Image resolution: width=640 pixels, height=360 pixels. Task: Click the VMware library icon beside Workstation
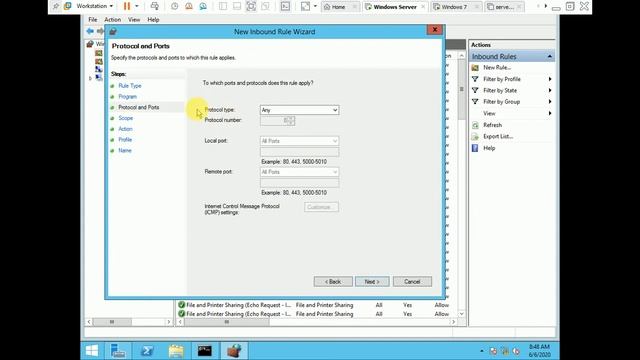pos(68,6)
